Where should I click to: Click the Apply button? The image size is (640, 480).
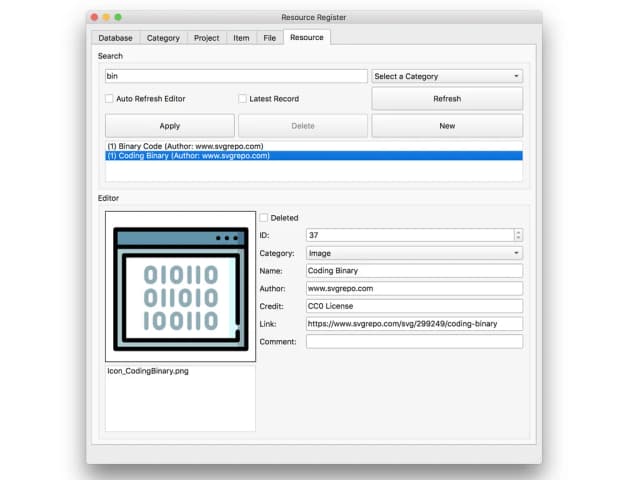click(x=170, y=126)
